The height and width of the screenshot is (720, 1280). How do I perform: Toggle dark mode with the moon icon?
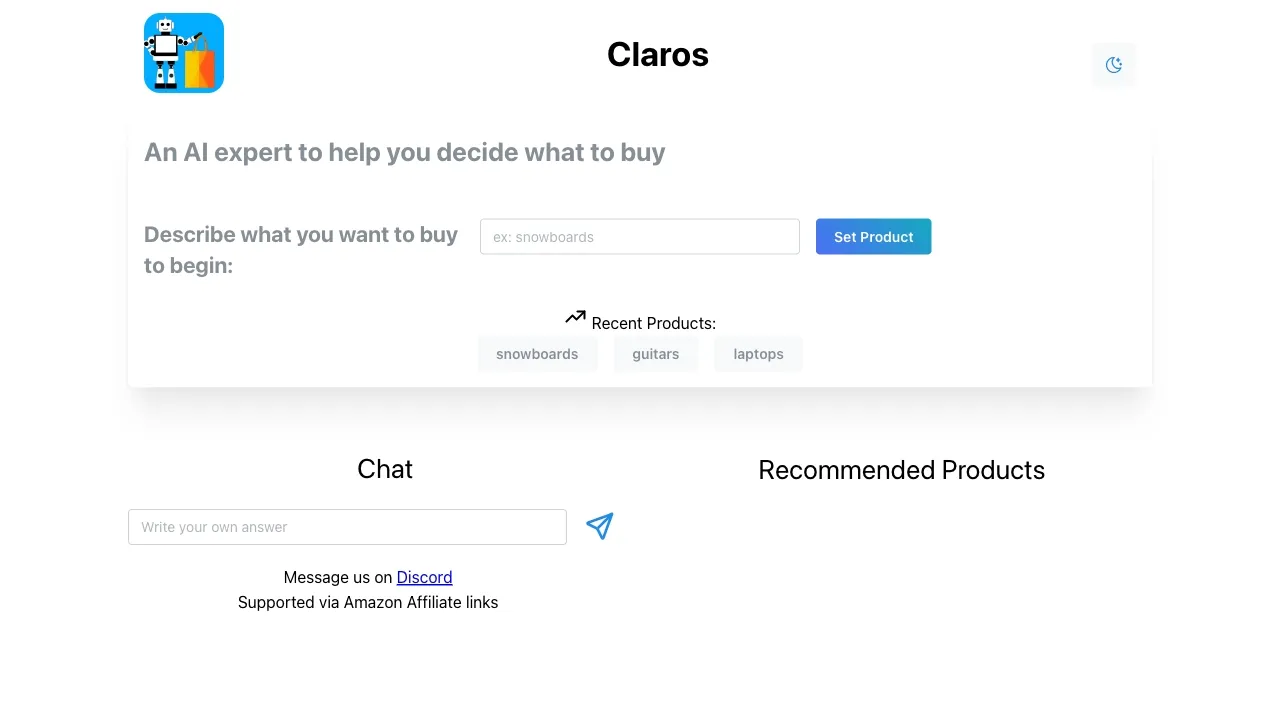click(x=1113, y=64)
